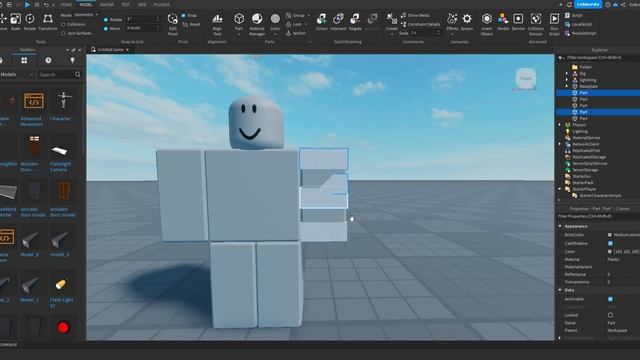
Task: Toggle the Archivable property checkbox
Action: (x=610, y=299)
